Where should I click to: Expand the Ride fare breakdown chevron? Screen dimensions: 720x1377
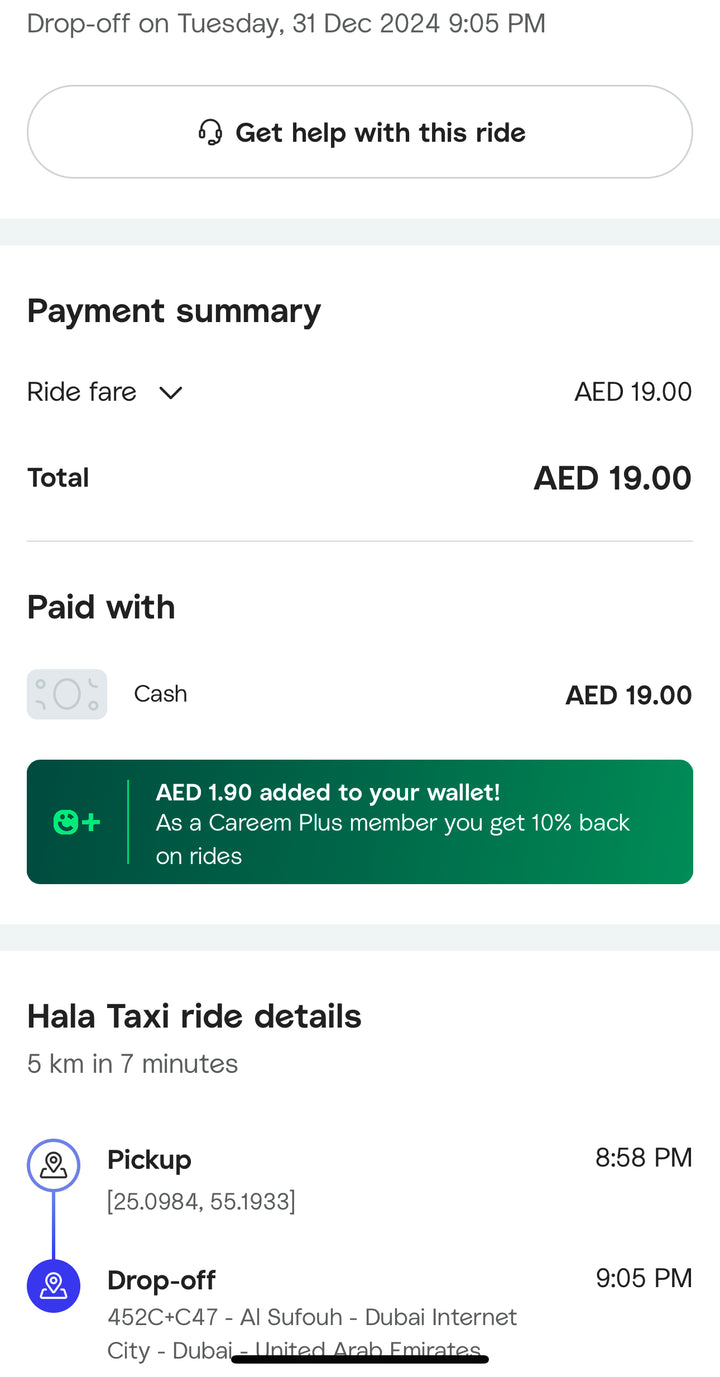click(171, 393)
